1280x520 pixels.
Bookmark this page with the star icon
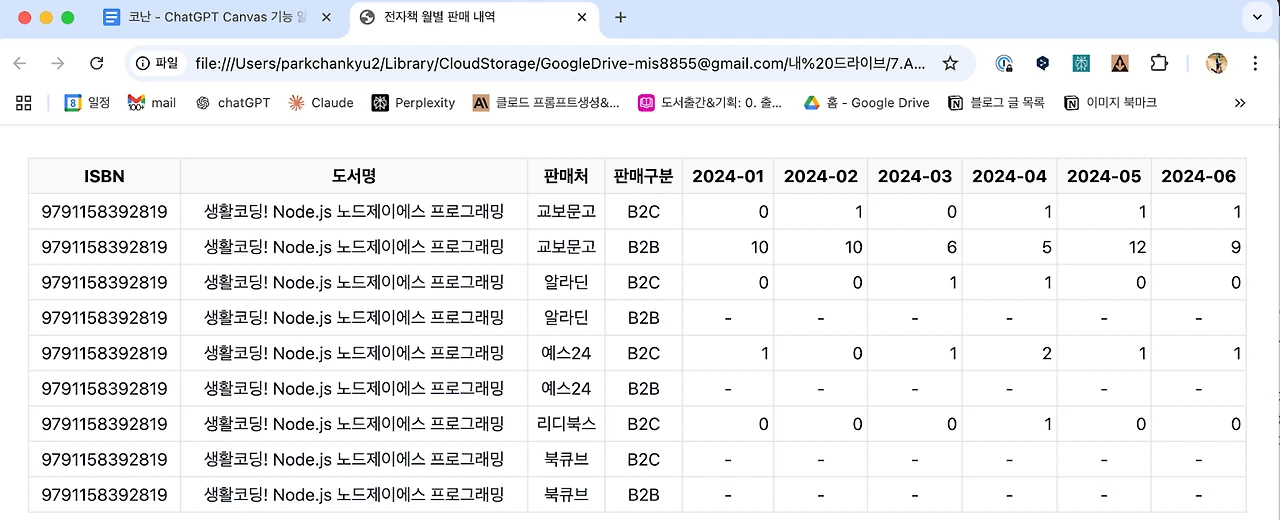click(950, 63)
